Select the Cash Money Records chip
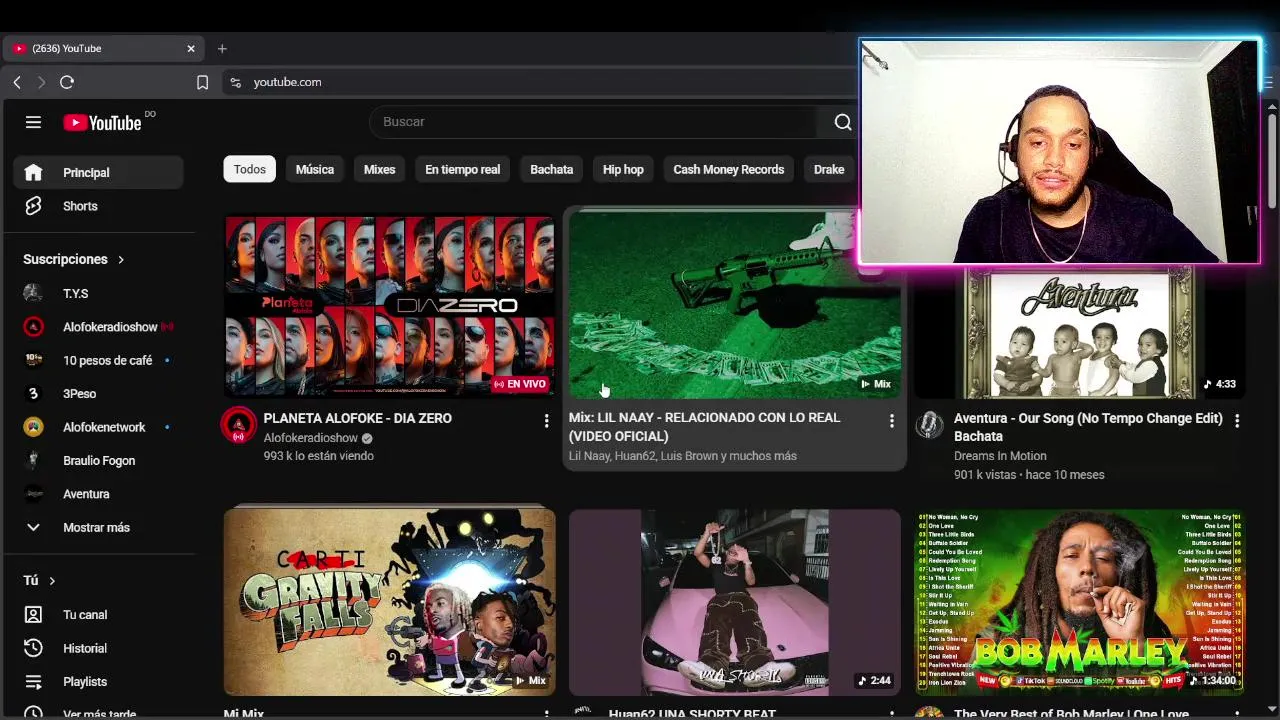1280x720 pixels. [x=728, y=169]
